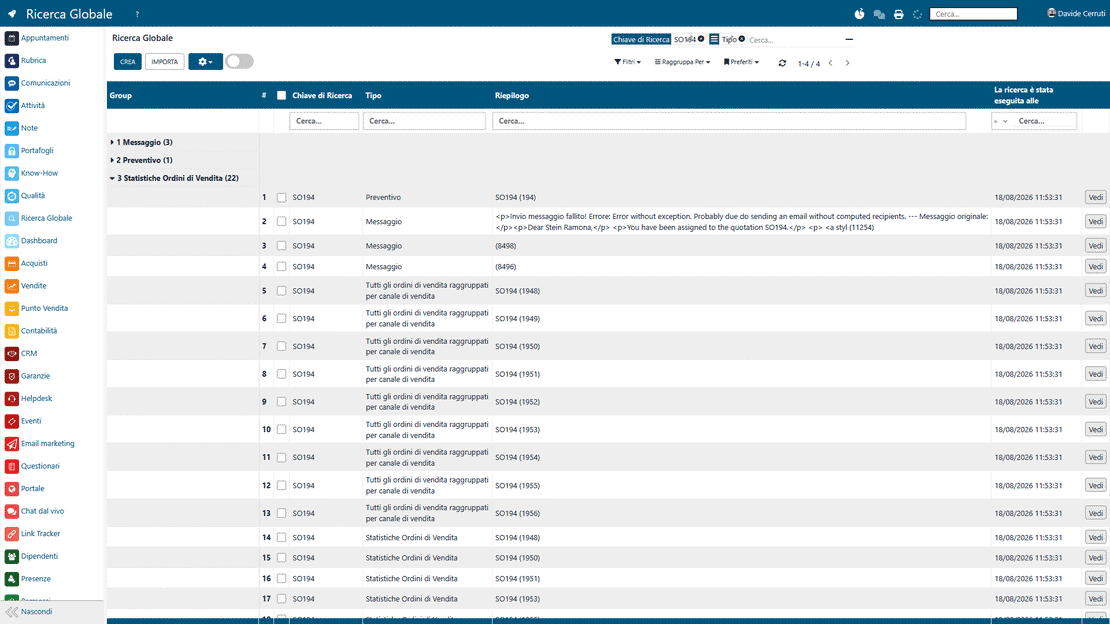This screenshot has width=1110, height=624.
Task: Select checkbox for row 13
Action: coord(281,513)
